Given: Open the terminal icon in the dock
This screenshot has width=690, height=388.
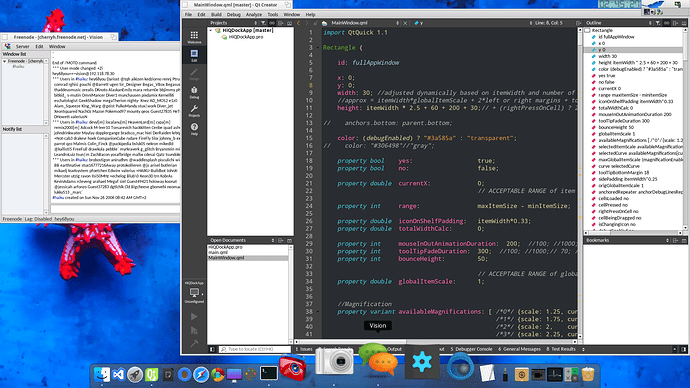Looking at the screenshot, I should tap(268, 373).
